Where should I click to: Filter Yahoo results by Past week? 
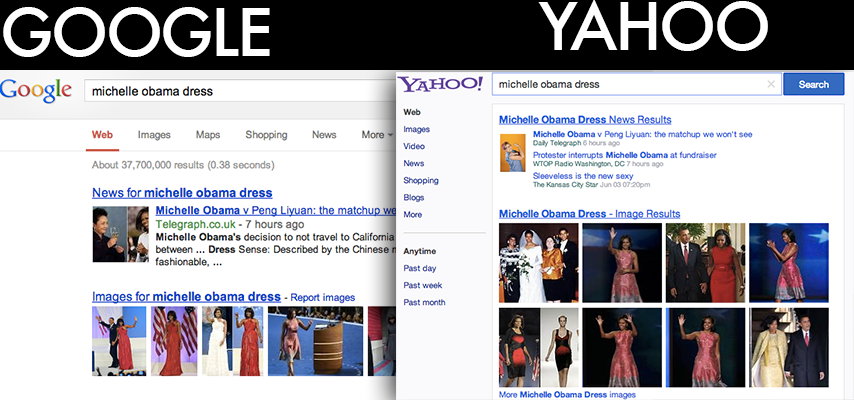[423, 285]
